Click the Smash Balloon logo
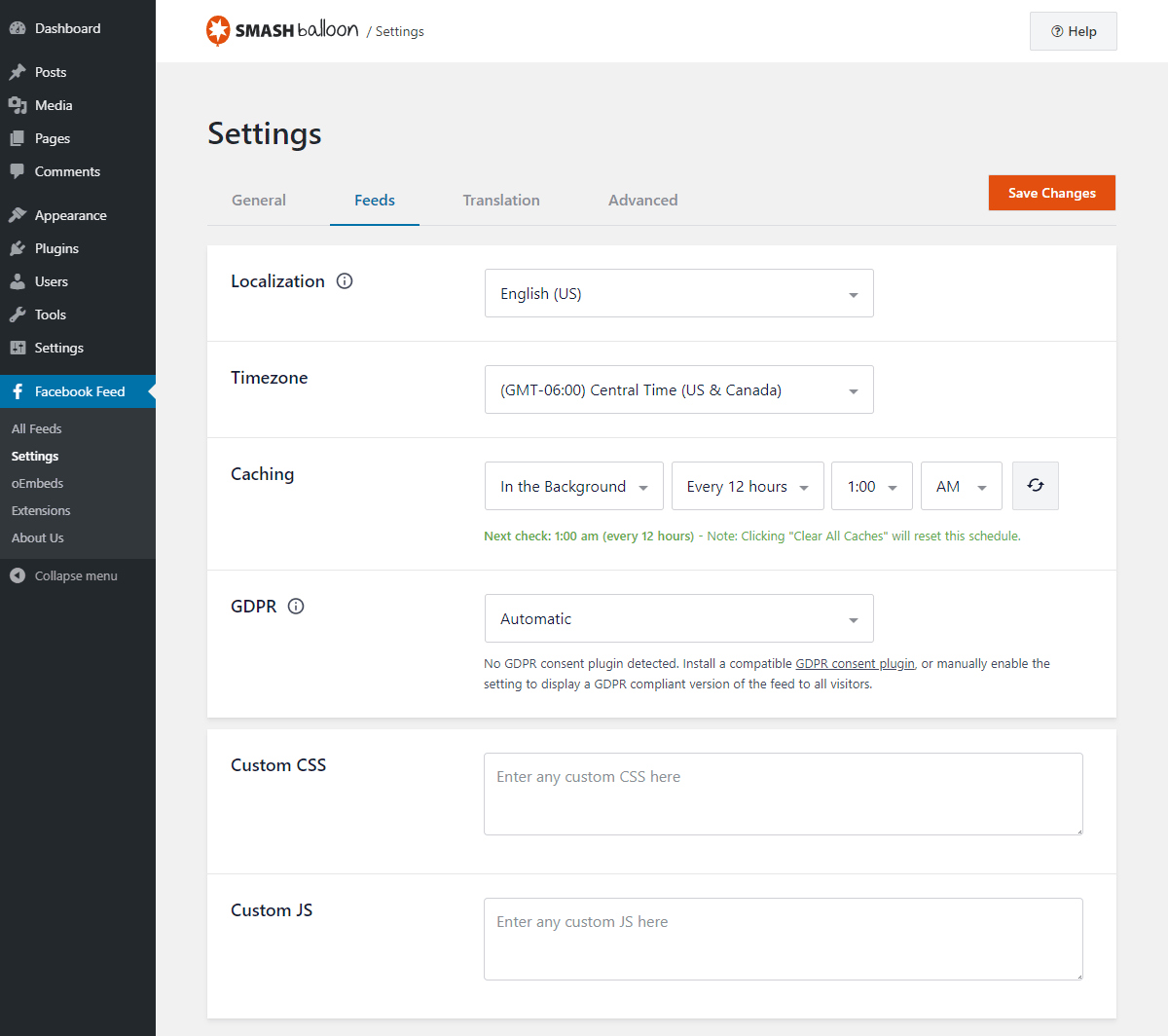 pos(282,31)
